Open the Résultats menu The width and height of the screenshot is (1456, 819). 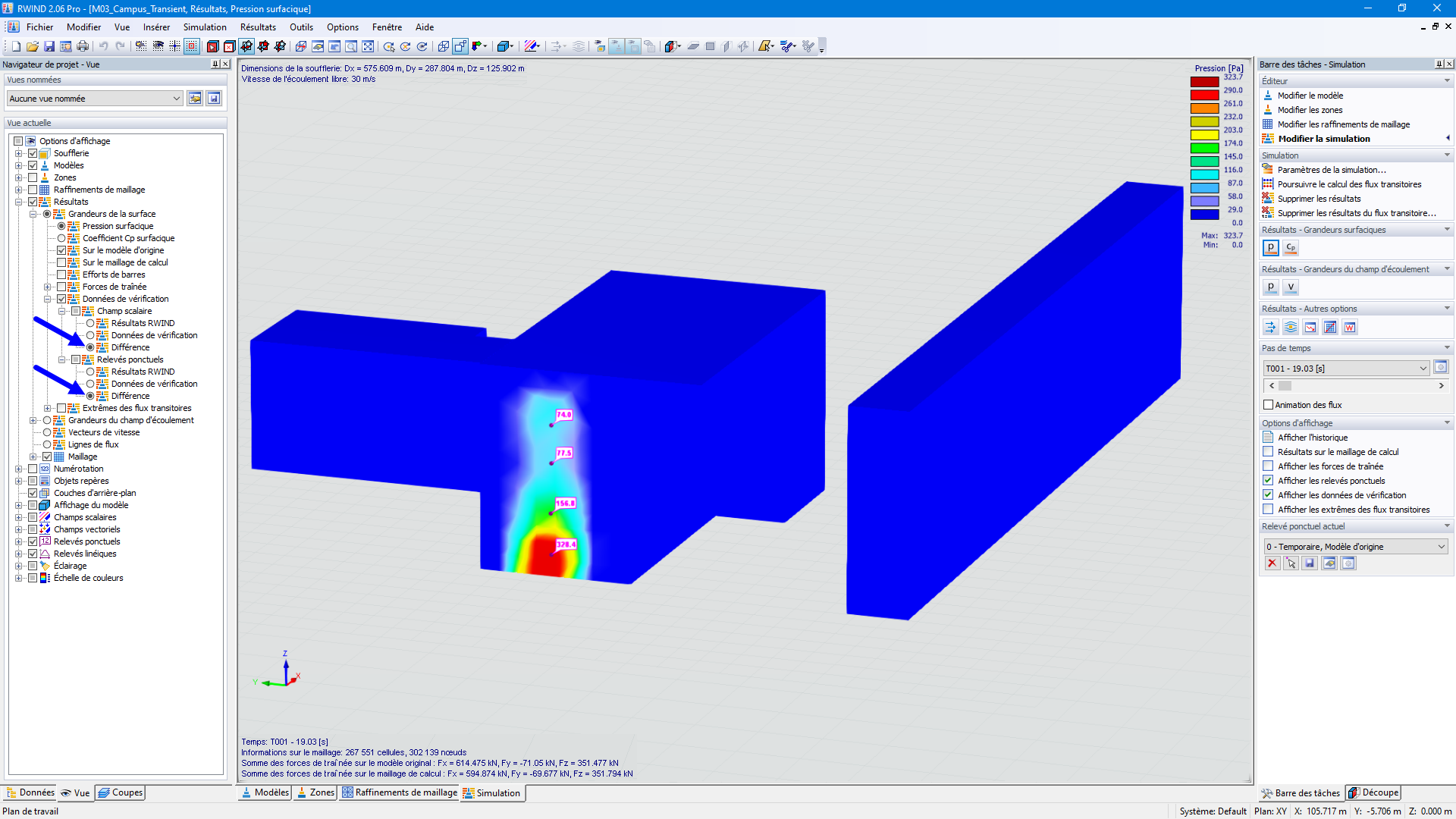258,27
